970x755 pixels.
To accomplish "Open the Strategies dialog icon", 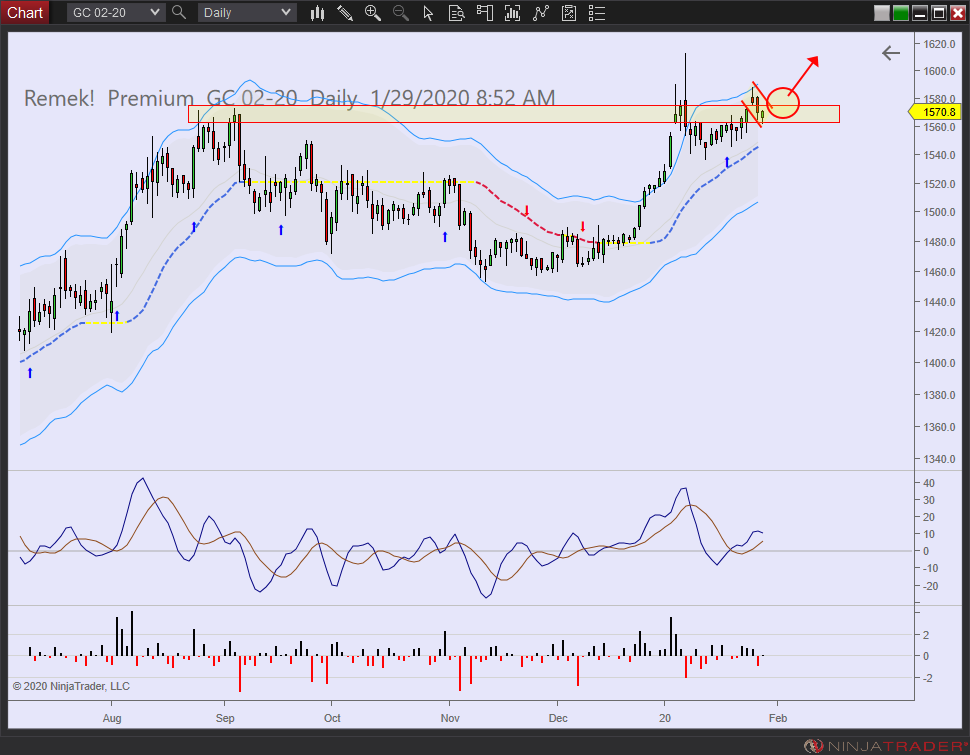I will (x=569, y=12).
